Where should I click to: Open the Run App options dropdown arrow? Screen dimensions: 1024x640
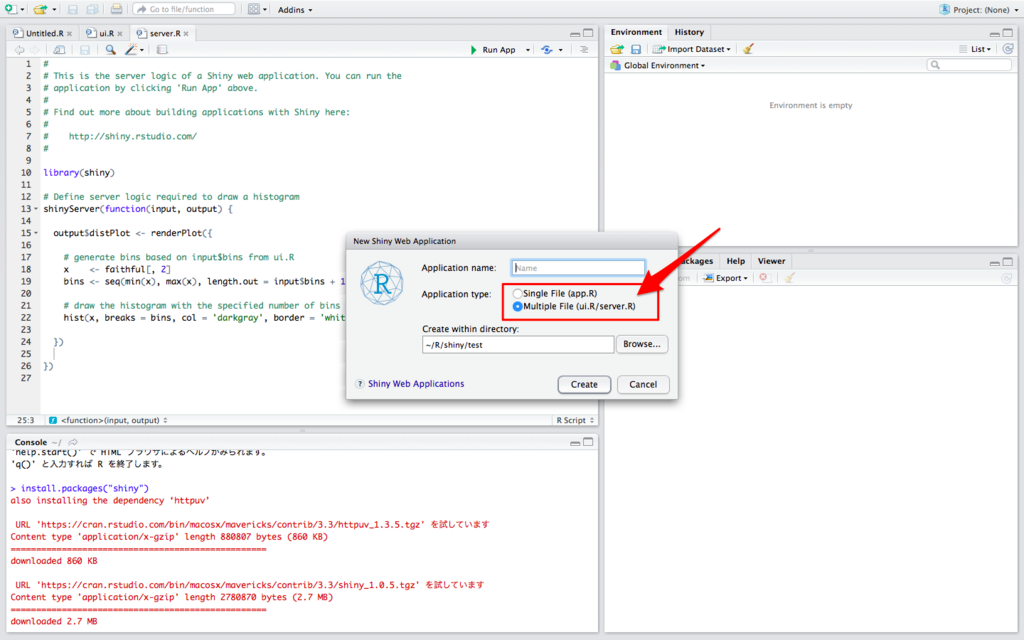(x=528, y=50)
